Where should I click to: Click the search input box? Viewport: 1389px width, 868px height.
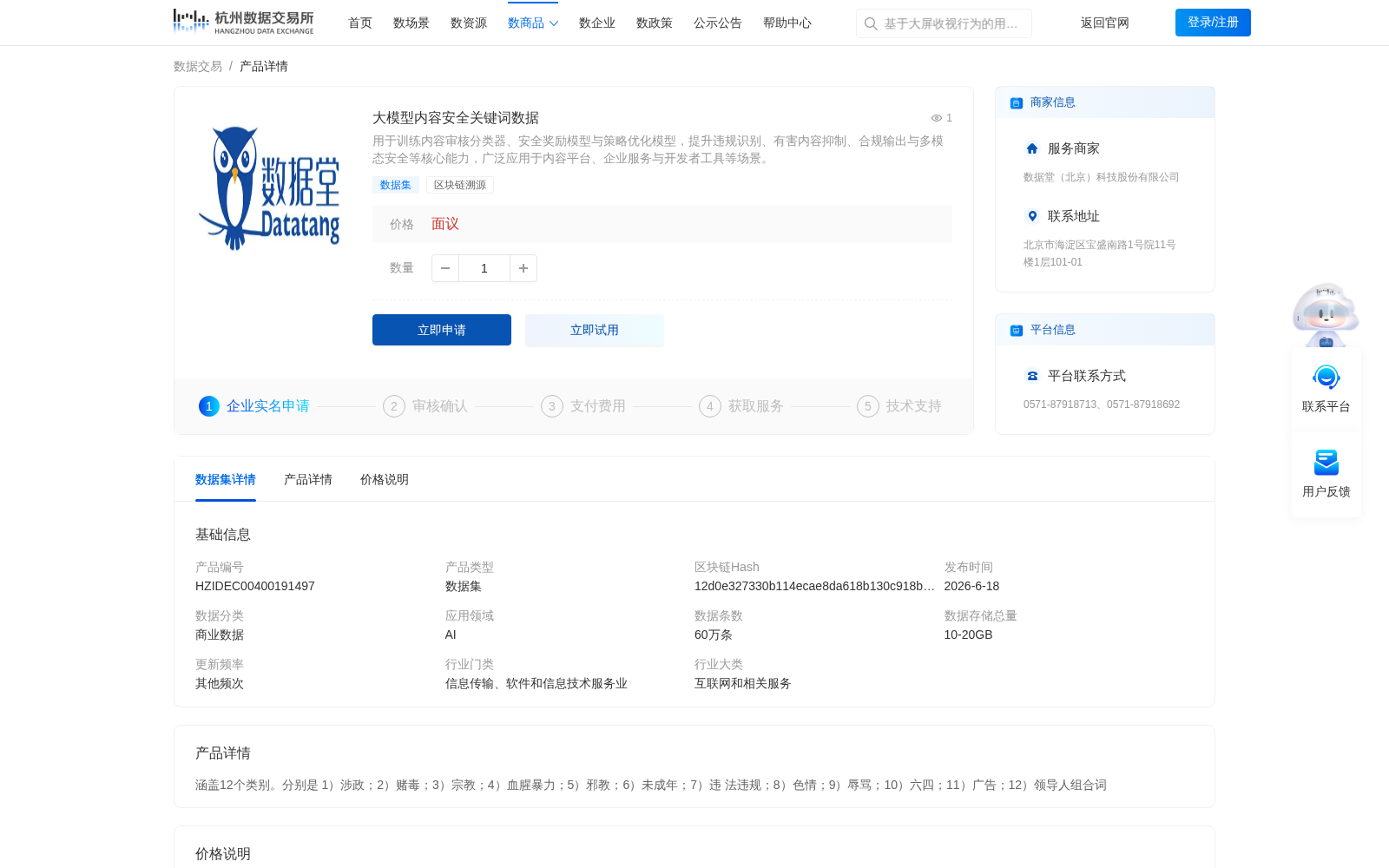click(x=944, y=23)
